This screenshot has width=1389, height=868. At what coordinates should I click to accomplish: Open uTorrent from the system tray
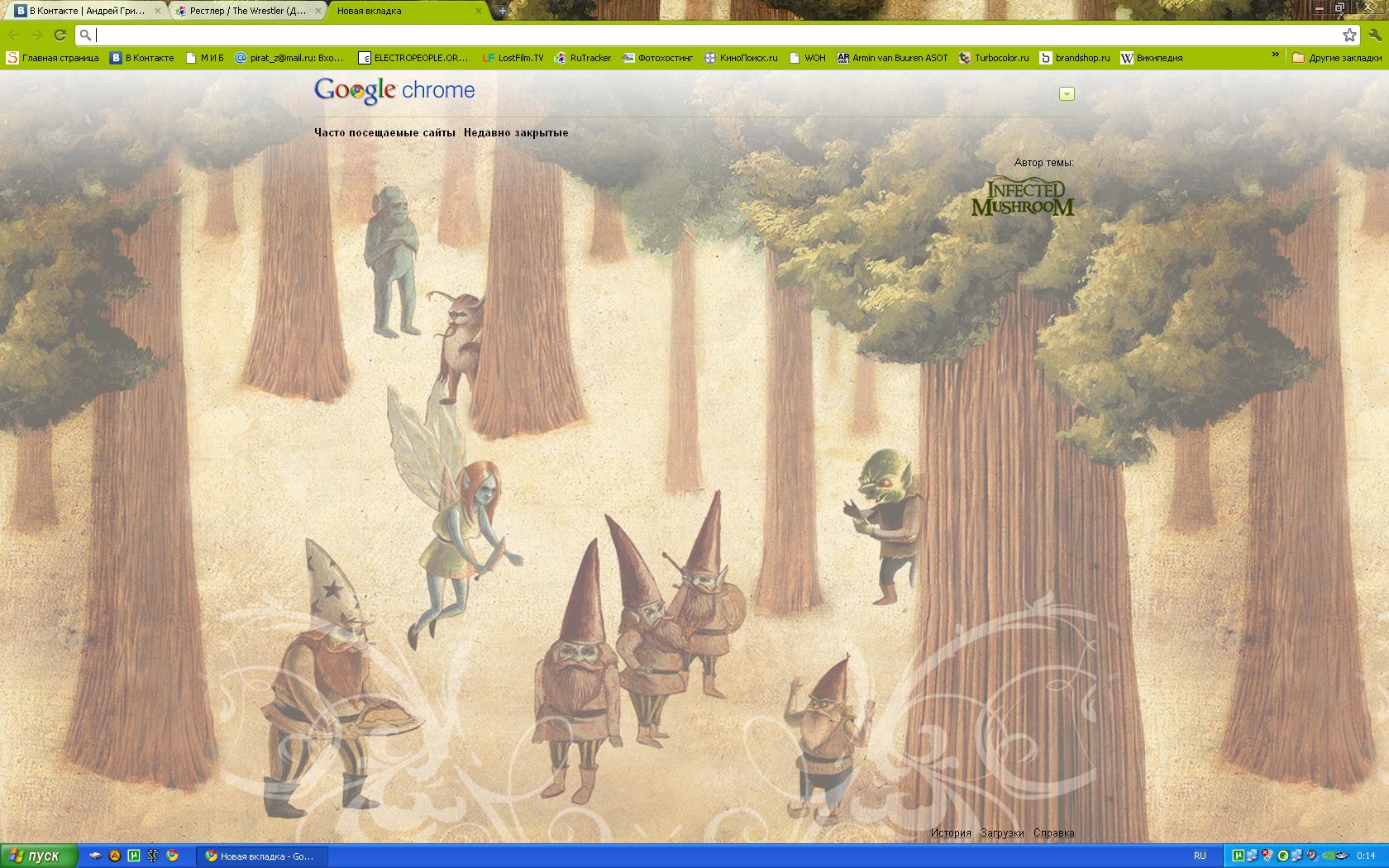coord(1238,856)
